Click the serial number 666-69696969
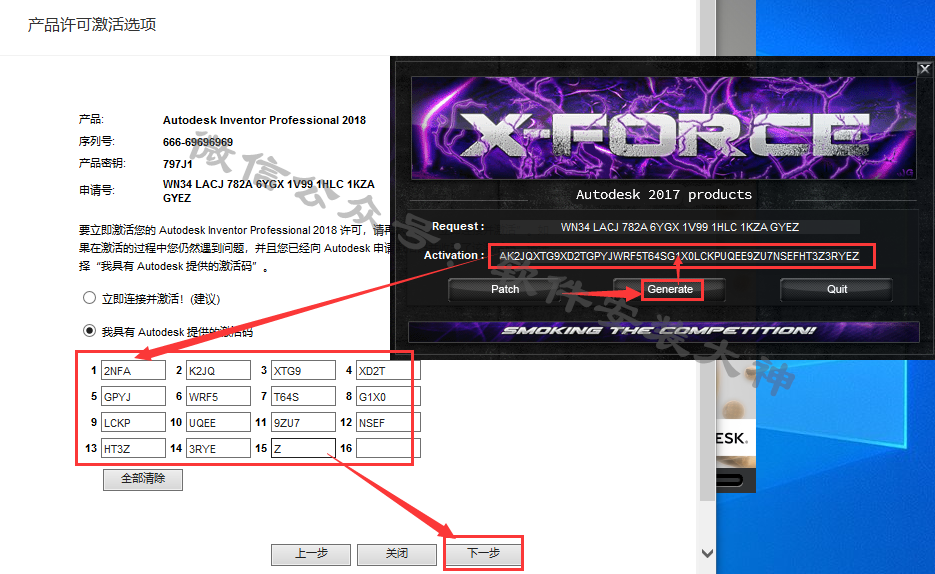The height and width of the screenshot is (574, 935). click(x=198, y=142)
